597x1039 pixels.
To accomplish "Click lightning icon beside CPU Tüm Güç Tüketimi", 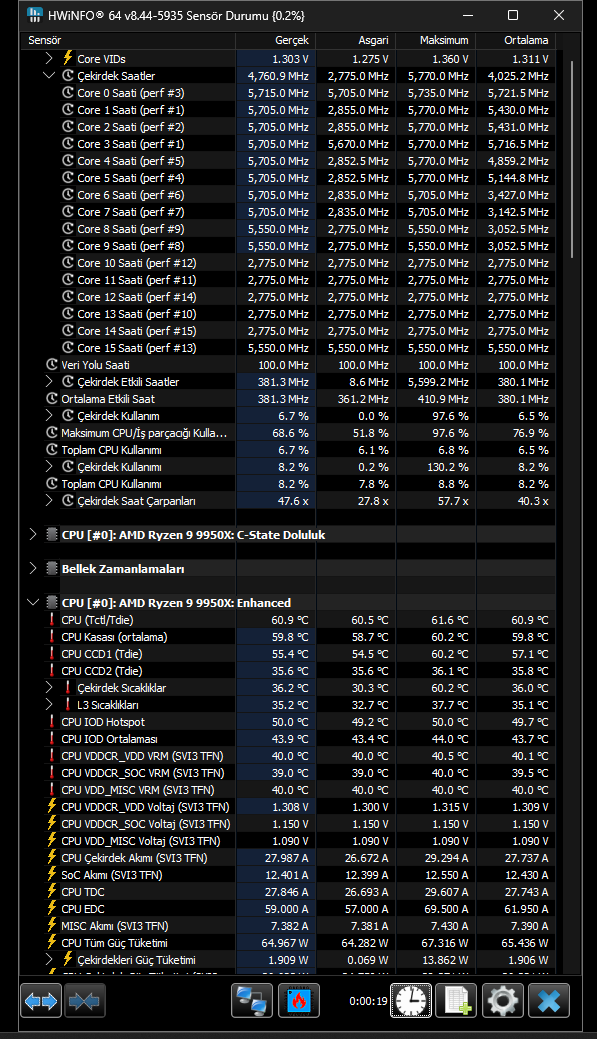I will click(x=52, y=942).
